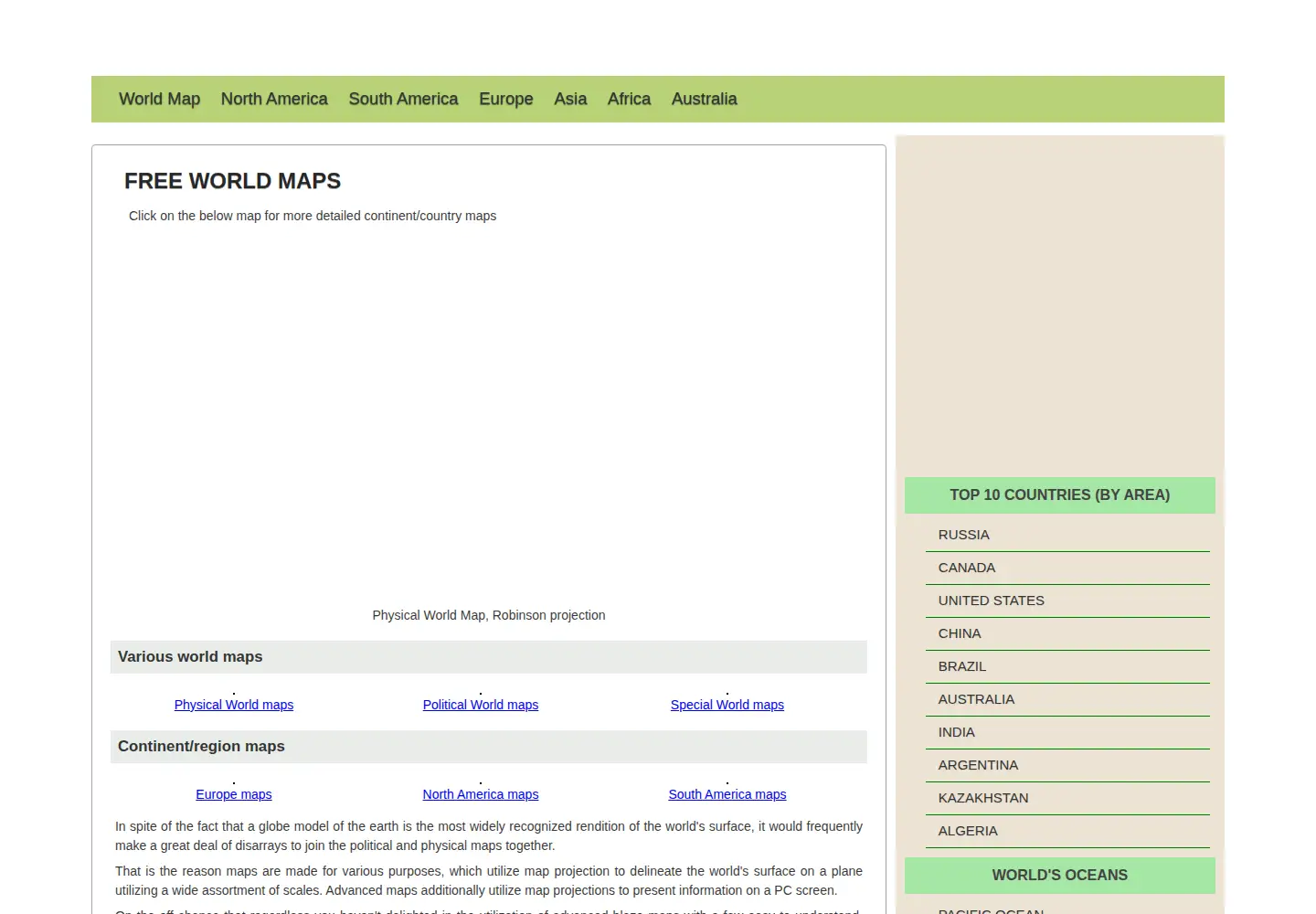Click the Various world maps section header

point(489,657)
